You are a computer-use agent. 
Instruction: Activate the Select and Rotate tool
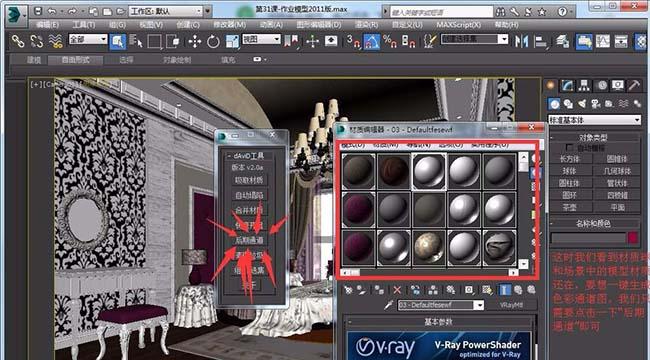point(213,41)
